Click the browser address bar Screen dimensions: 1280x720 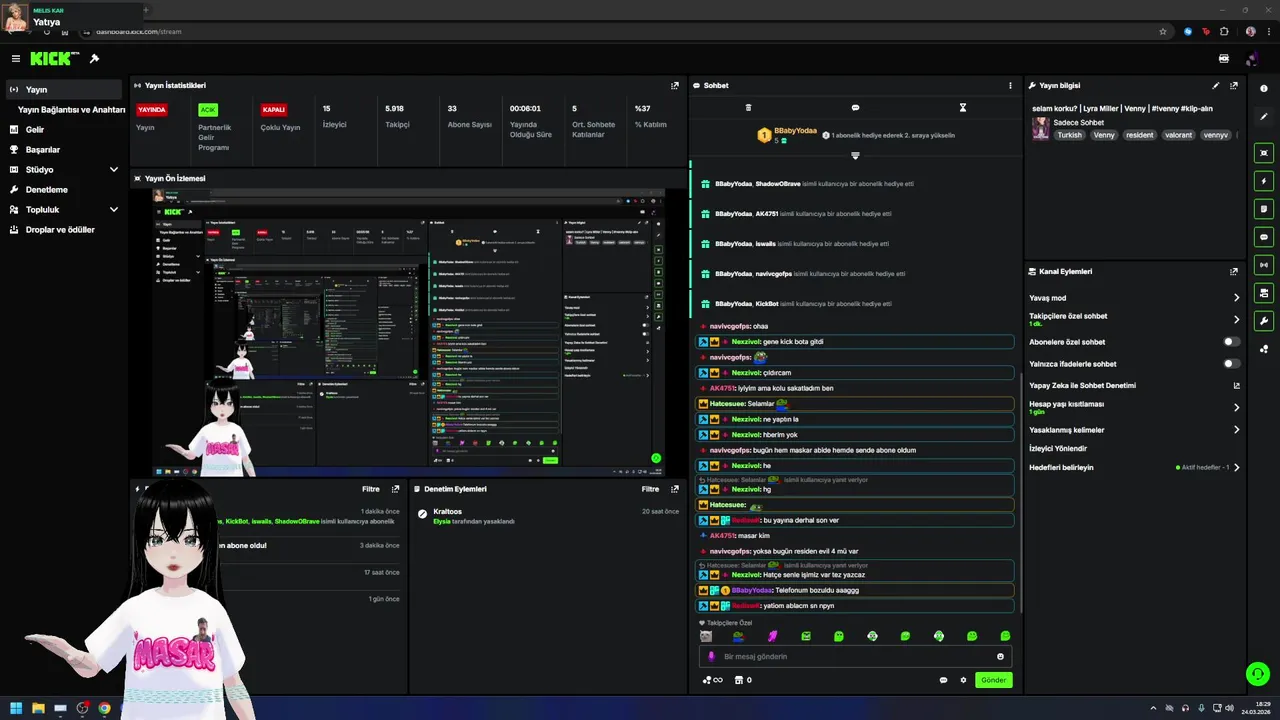pos(620,32)
